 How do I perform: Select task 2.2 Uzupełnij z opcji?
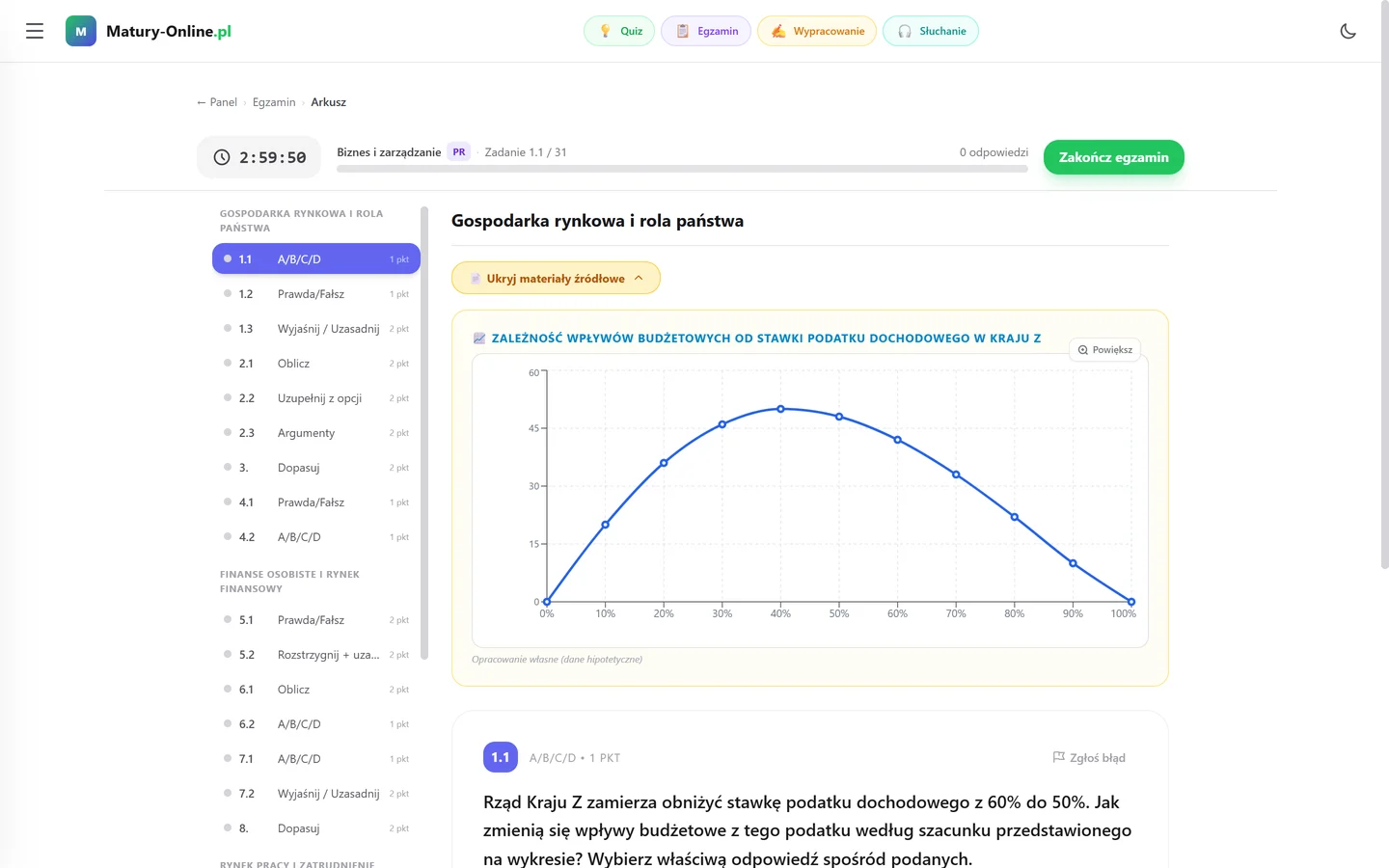click(x=316, y=397)
